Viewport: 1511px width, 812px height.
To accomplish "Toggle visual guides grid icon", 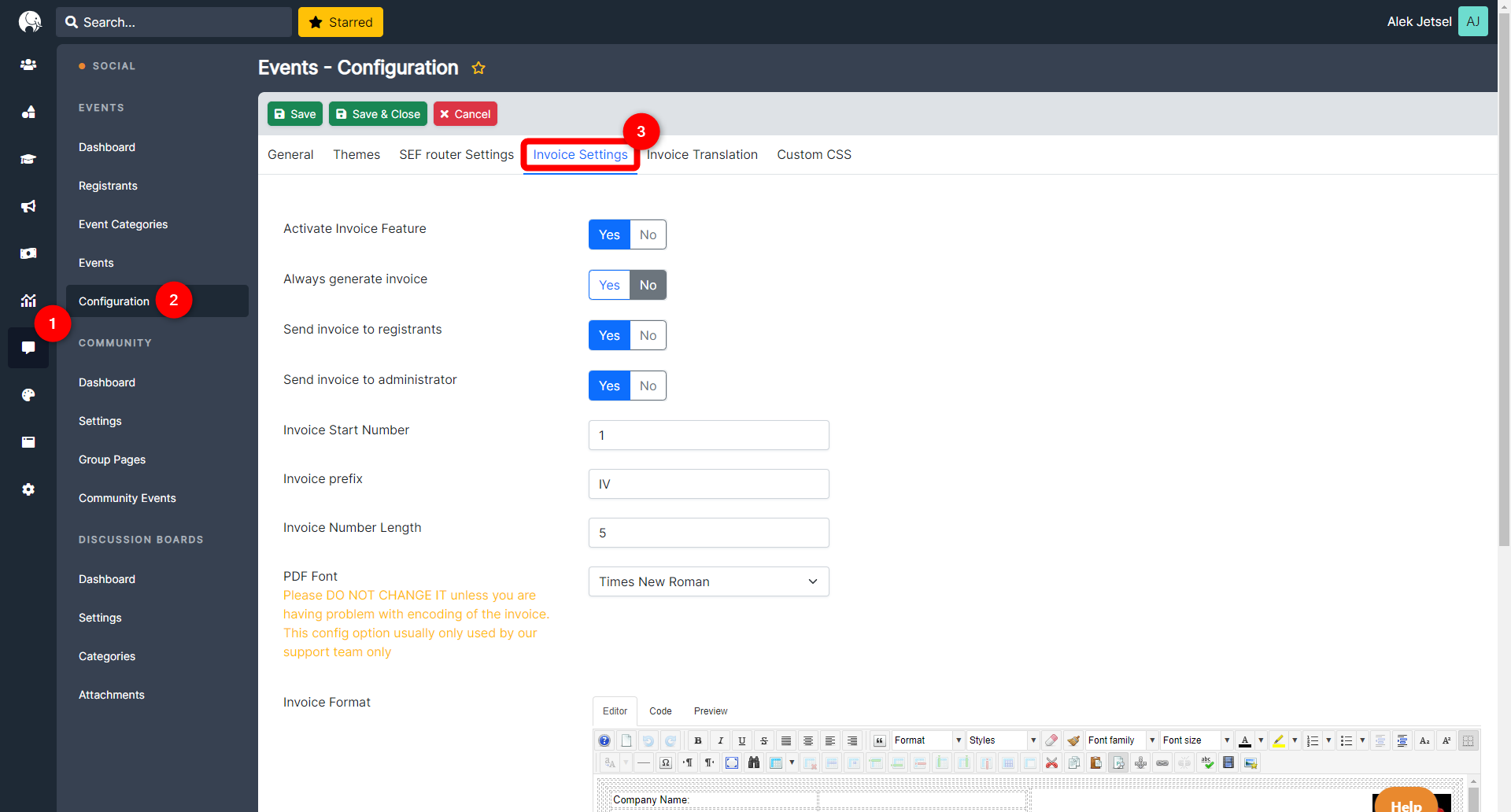I will pos(1469,740).
